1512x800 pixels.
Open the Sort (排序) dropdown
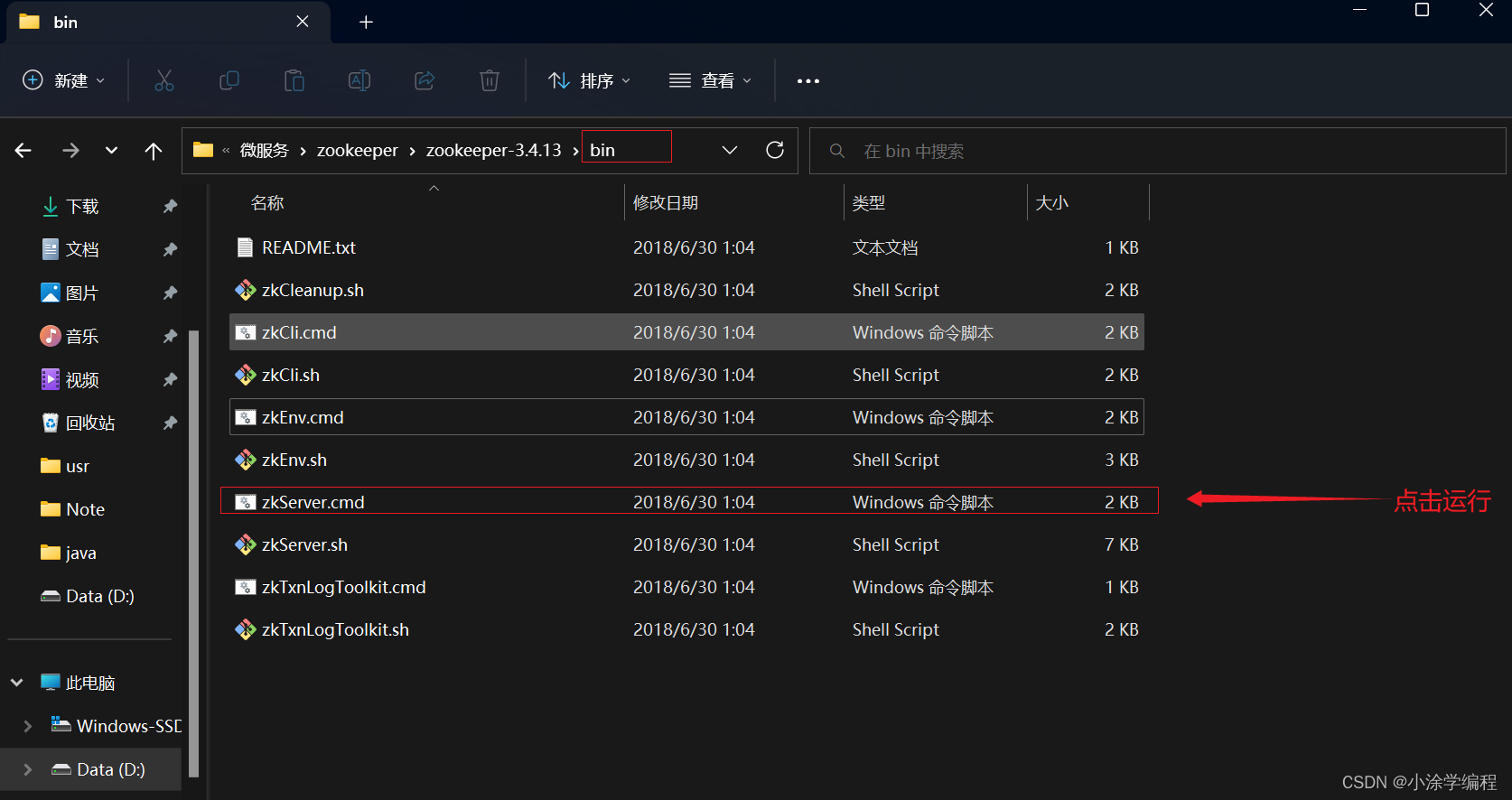[590, 80]
